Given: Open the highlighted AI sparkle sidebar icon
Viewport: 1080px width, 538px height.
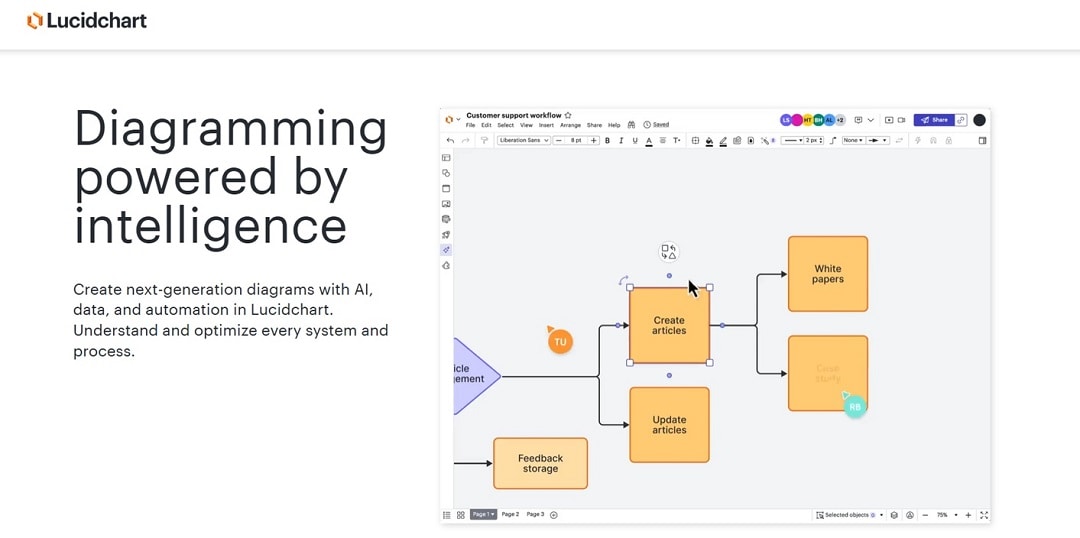Looking at the screenshot, I should point(446,249).
